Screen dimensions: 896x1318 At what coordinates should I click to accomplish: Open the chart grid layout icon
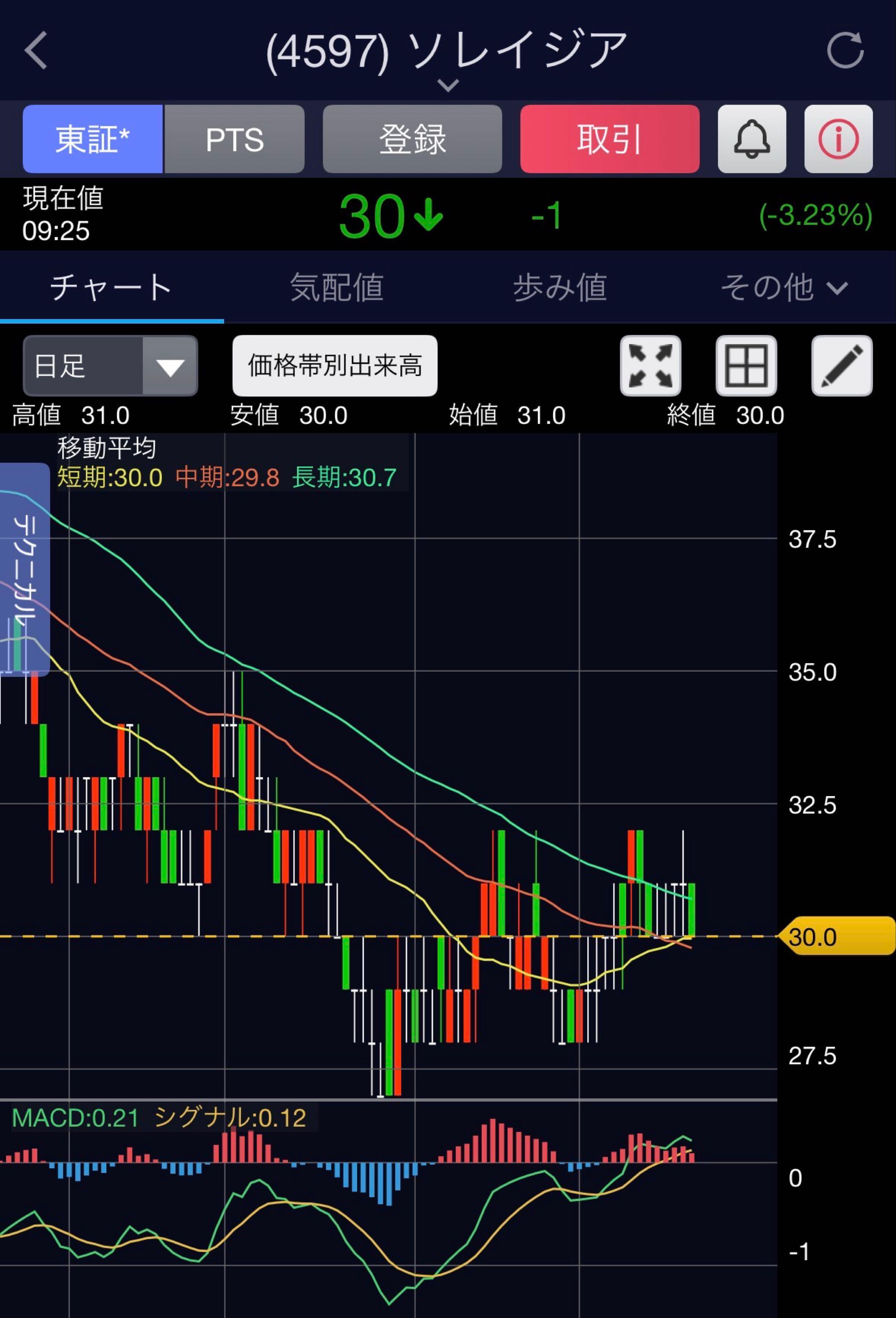[746, 366]
